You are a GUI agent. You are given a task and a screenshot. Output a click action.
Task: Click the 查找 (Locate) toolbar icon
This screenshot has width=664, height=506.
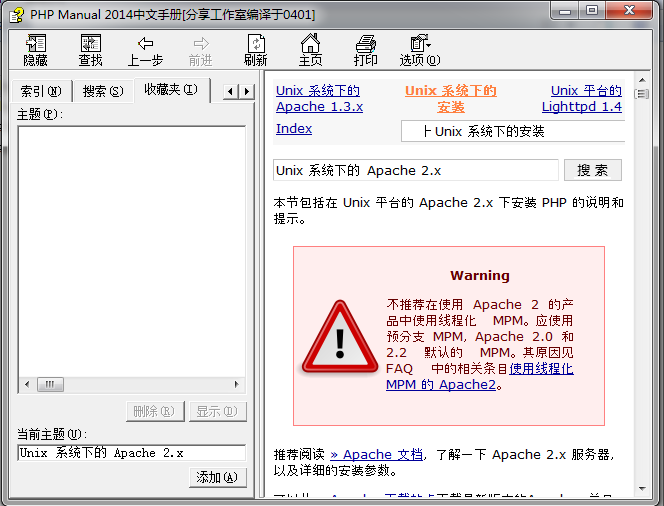pos(91,50)
